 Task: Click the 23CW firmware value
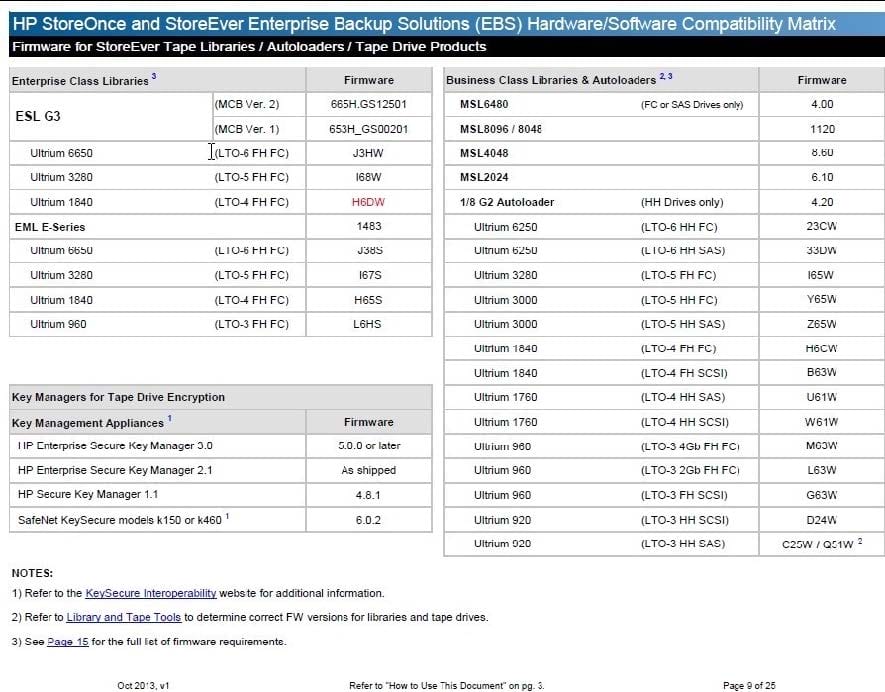click(821, 226)
